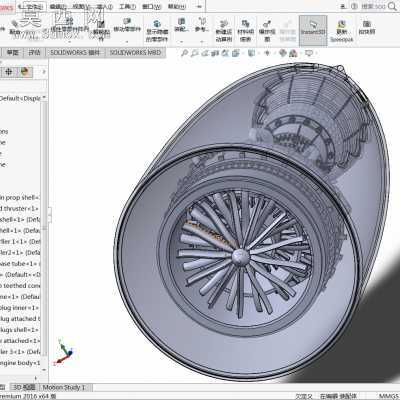This screenshot has width=400, height=400.
Task: Click the Move Component (移动零部件) tool
Action: click(127, 25)
